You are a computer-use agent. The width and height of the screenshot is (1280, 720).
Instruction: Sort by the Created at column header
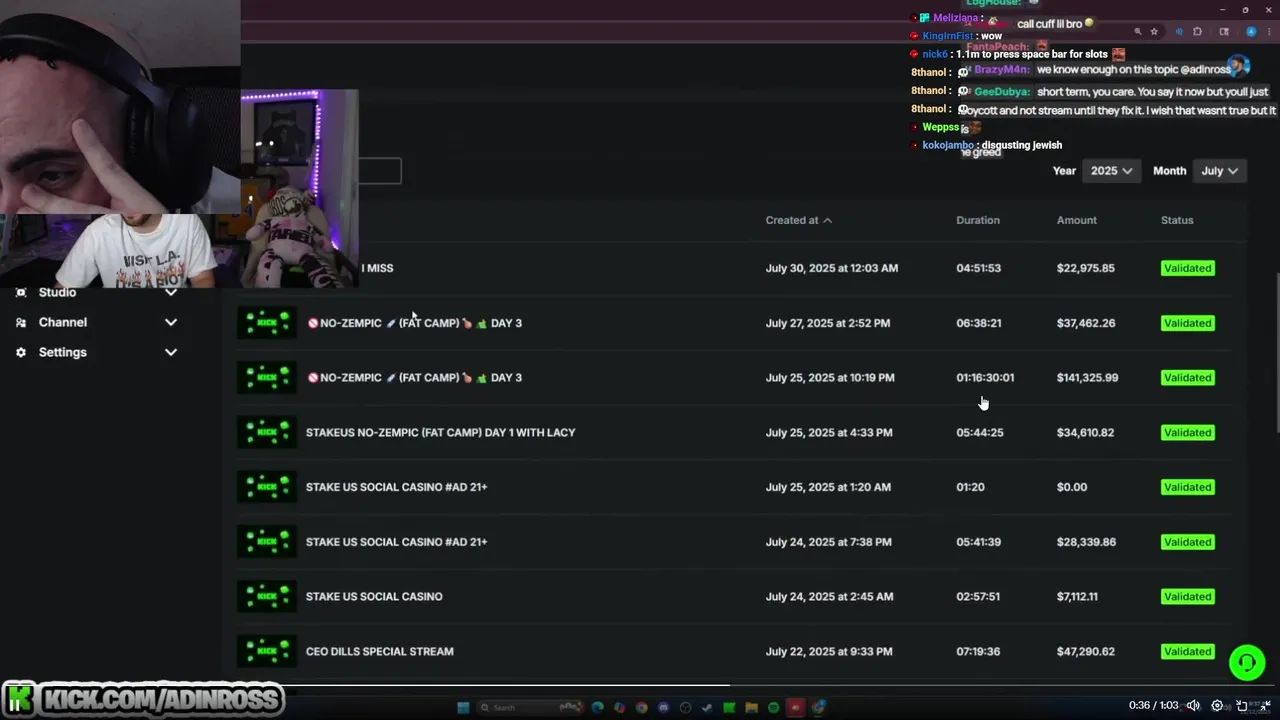(x=798, y=220)
